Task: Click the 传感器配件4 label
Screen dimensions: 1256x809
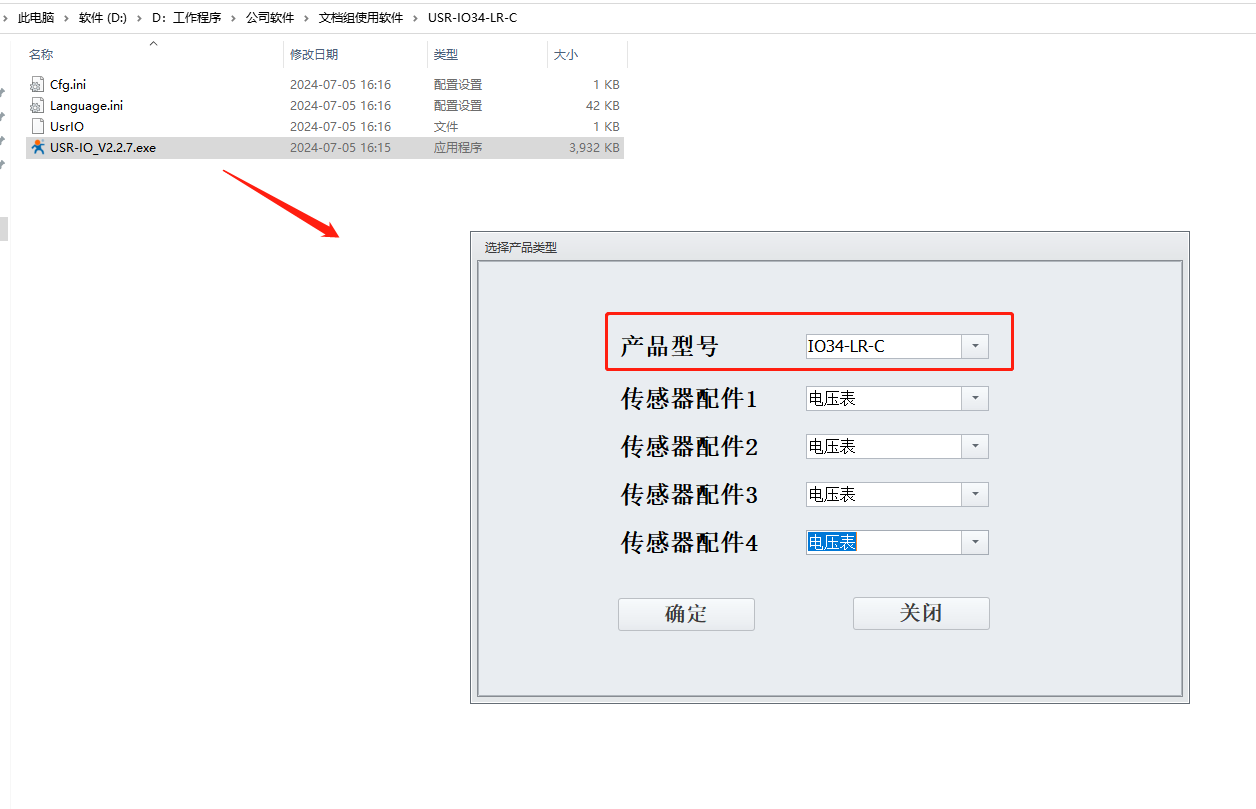Action: (x=689, y=543)
